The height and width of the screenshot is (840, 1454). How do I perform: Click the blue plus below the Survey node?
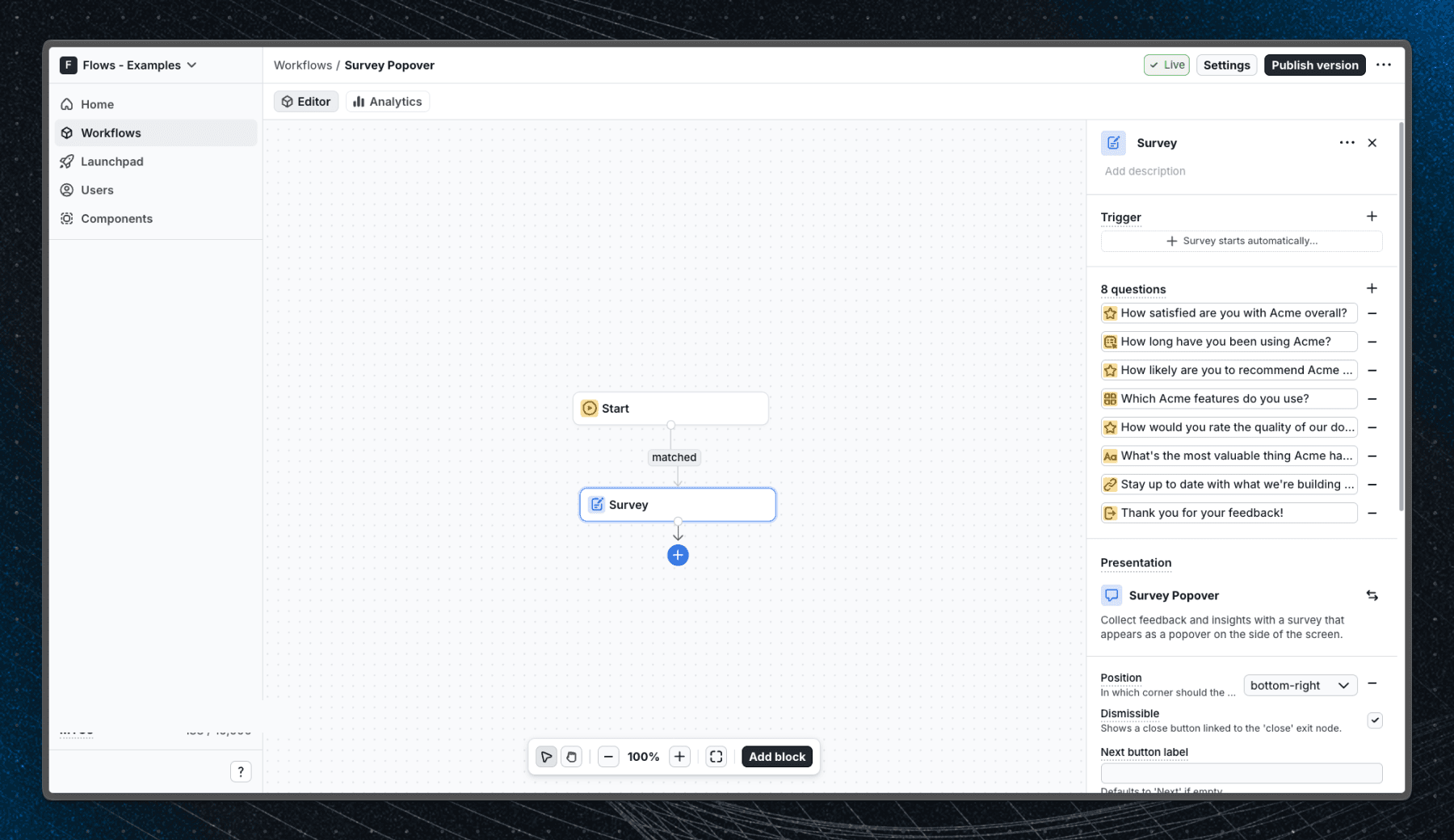678,556
